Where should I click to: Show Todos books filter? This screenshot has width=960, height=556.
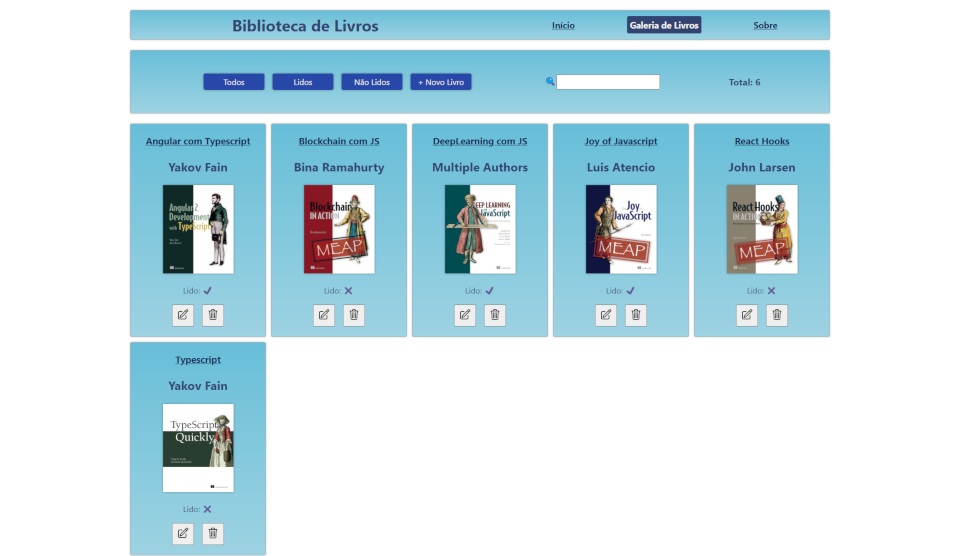pos(234,82)
